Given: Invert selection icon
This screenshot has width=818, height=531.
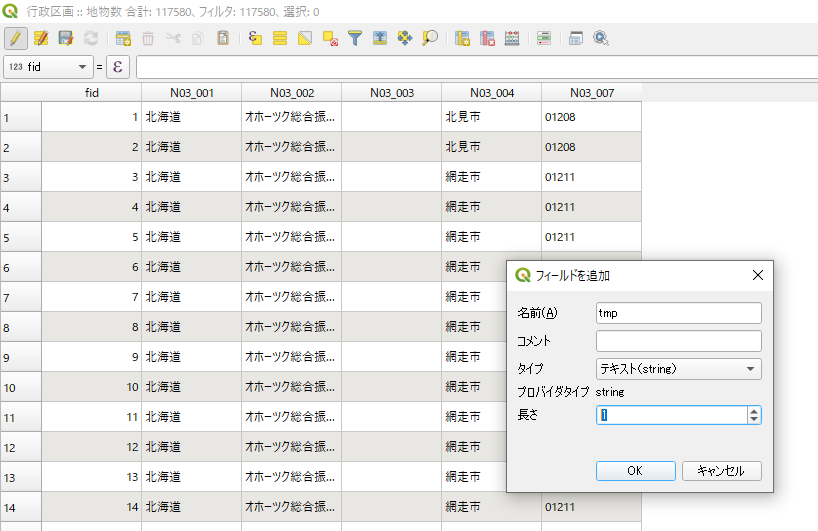Looking at the screenshot, I should [x=305, y=38].
